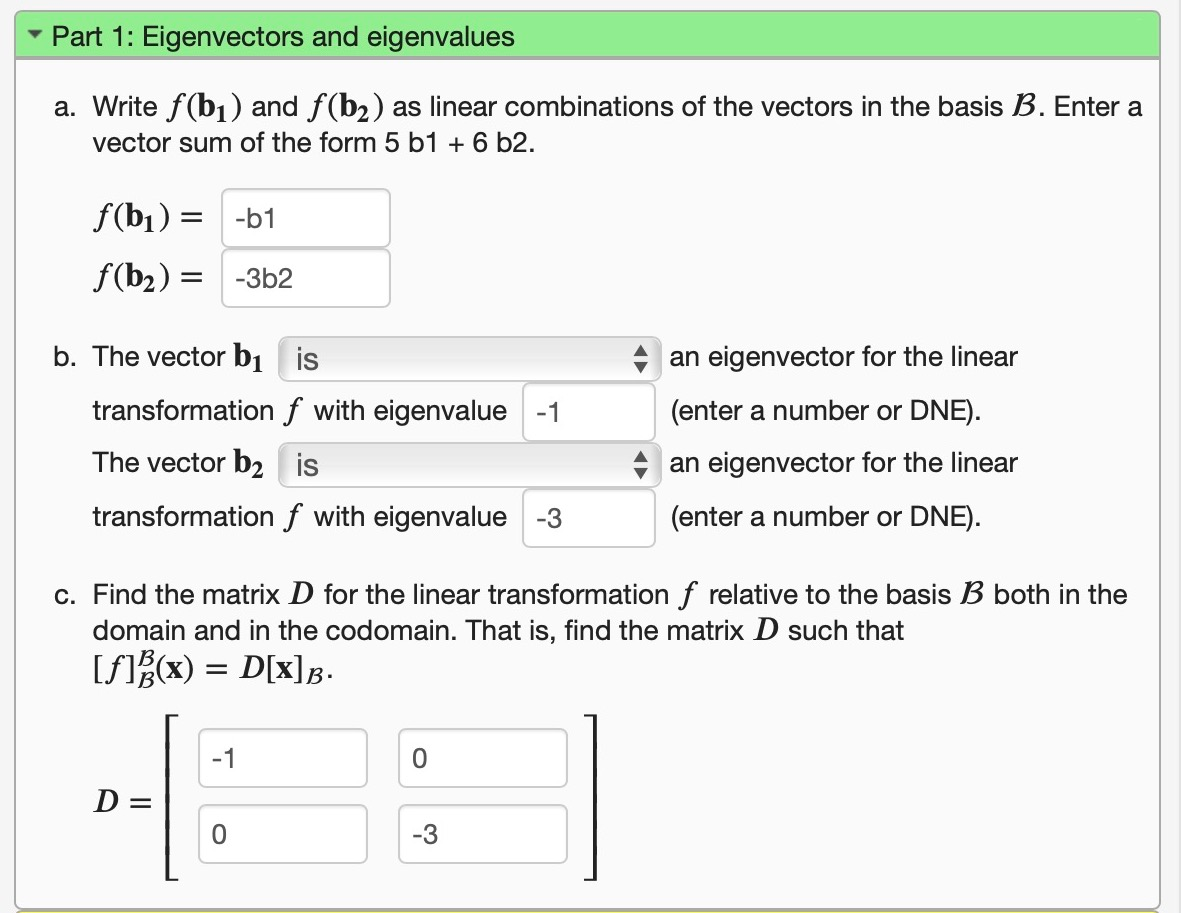1190x913 pixels.
Task: Select the bottom-right matrix entry showing -3
Action: [483, 834]
